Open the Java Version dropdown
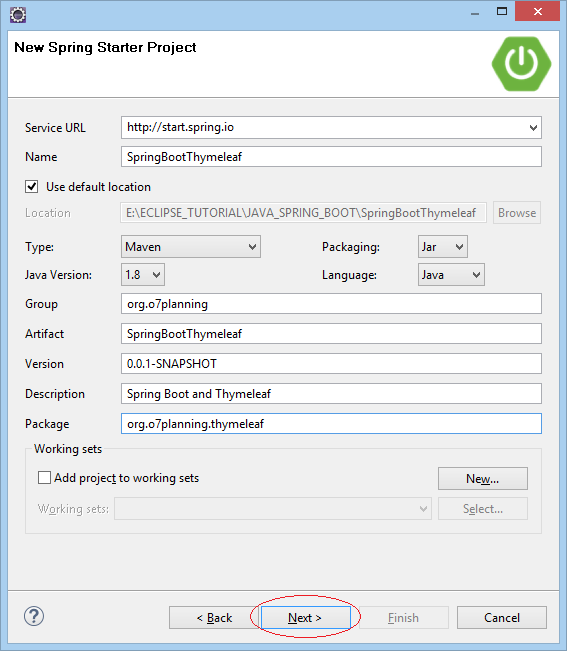 click(143, 274)
